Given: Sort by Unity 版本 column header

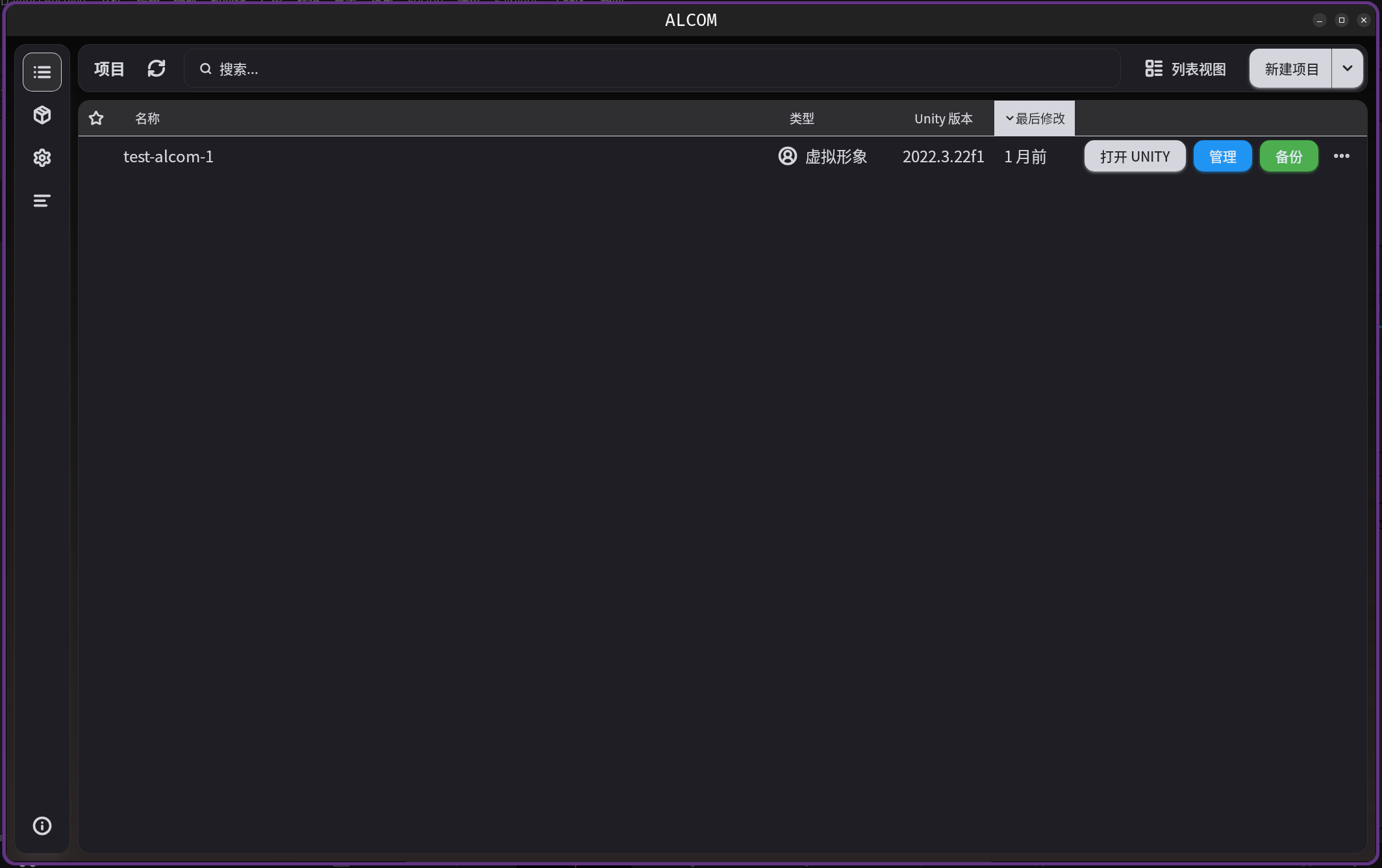Looking at the screenshot, I should point(943,118).
